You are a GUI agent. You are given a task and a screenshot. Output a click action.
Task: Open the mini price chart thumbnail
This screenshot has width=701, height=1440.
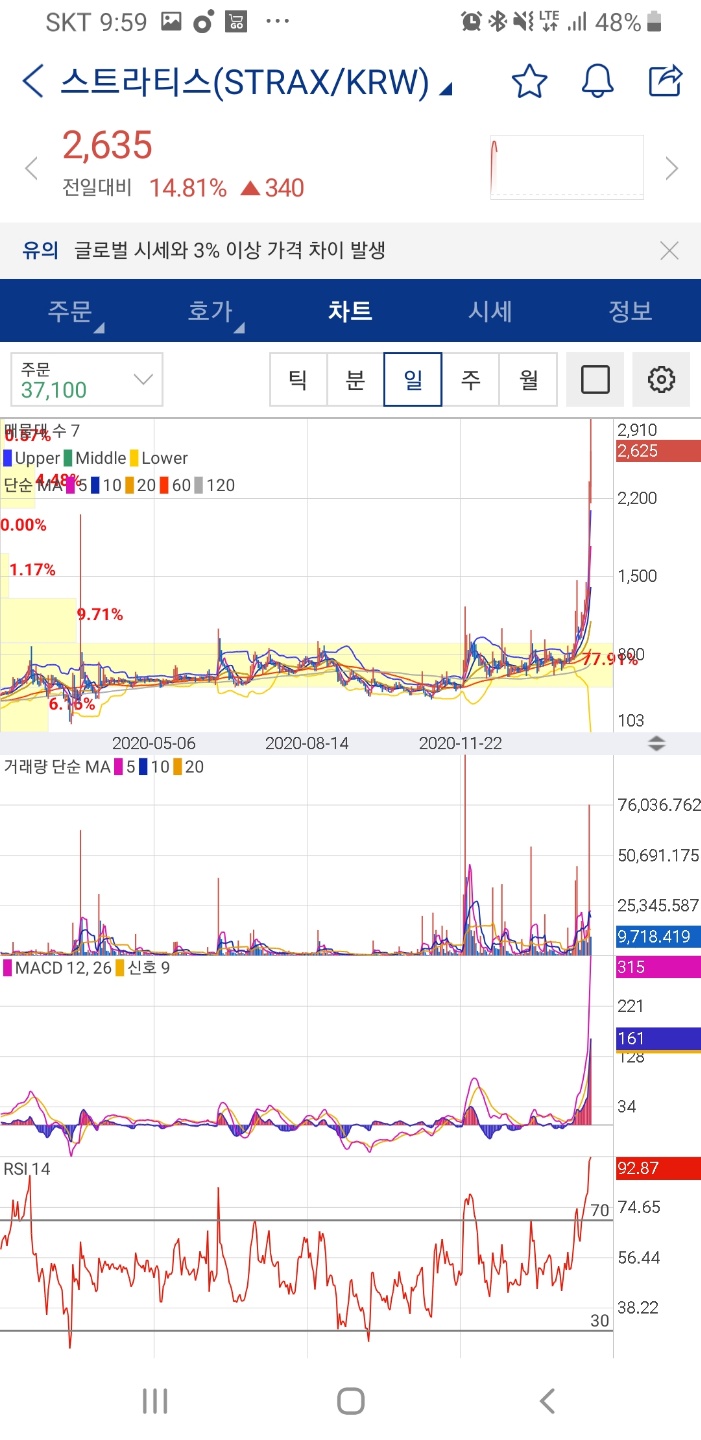pyautogui.click(x=566, y=167)
